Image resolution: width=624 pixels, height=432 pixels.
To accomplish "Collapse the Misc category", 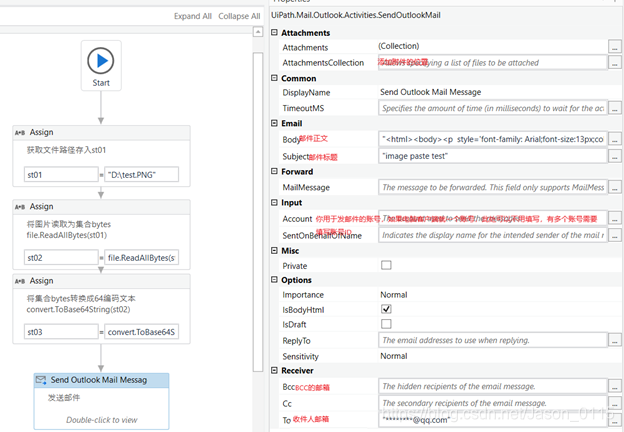I will (x=274, y=250).
